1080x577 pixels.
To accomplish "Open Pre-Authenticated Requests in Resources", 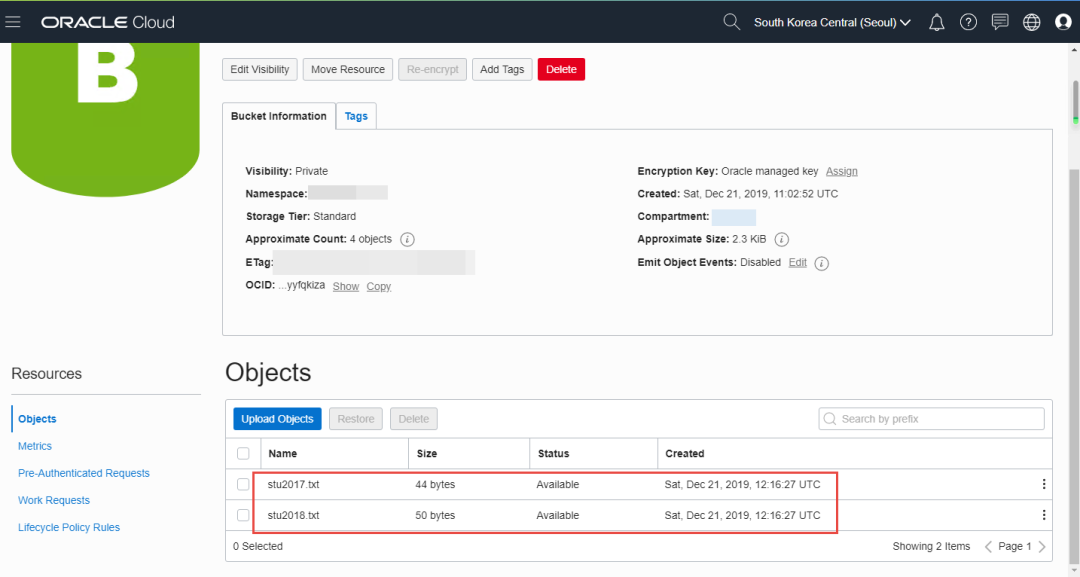I will (x=84, y=473).
